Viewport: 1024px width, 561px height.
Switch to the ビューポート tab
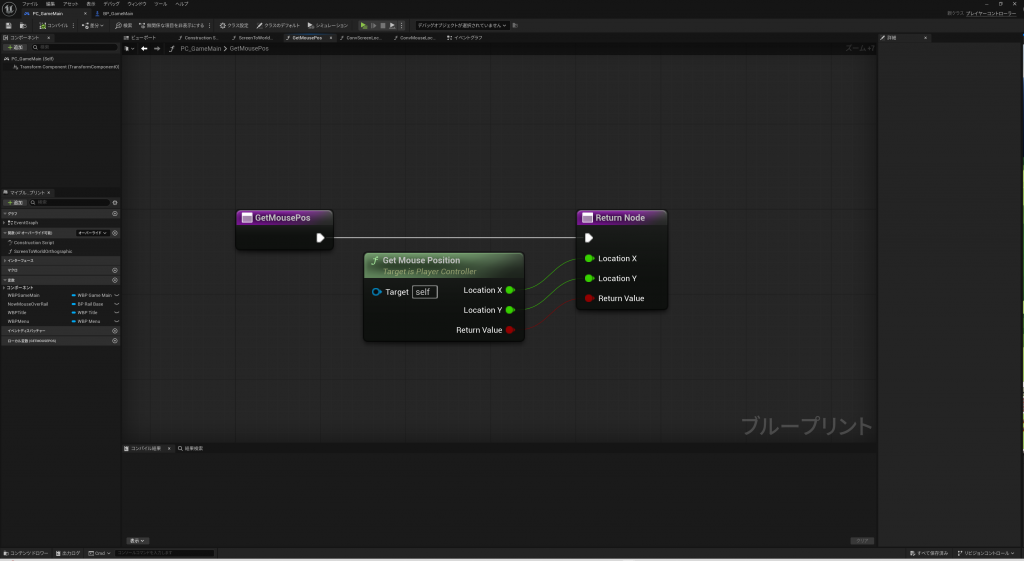tap(140, 38)
